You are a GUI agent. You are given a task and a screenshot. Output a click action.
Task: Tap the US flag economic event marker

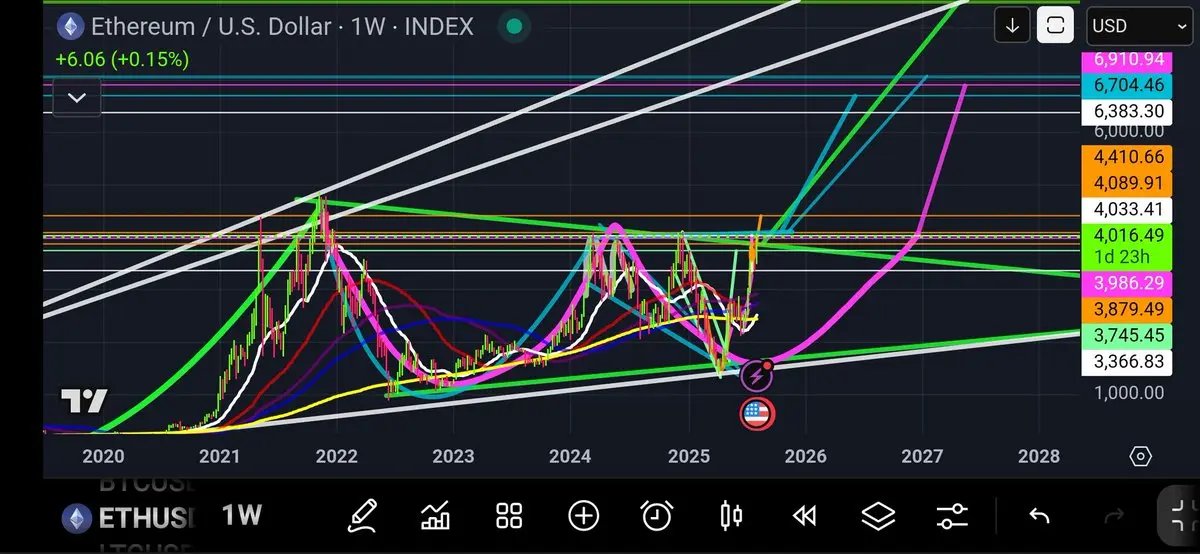[x=757, y=413]
